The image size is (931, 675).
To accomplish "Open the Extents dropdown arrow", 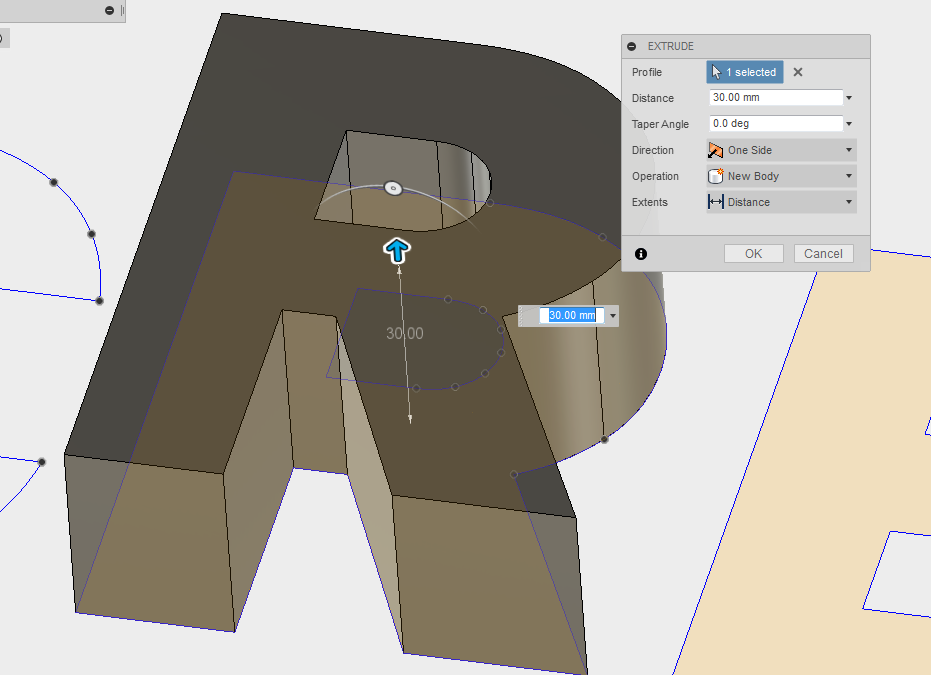I will point(849,202).
